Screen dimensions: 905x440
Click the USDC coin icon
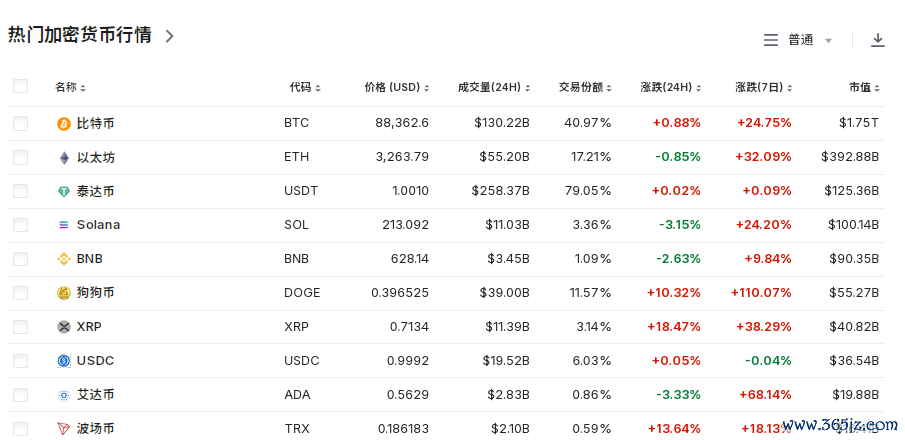coord(64,361)
